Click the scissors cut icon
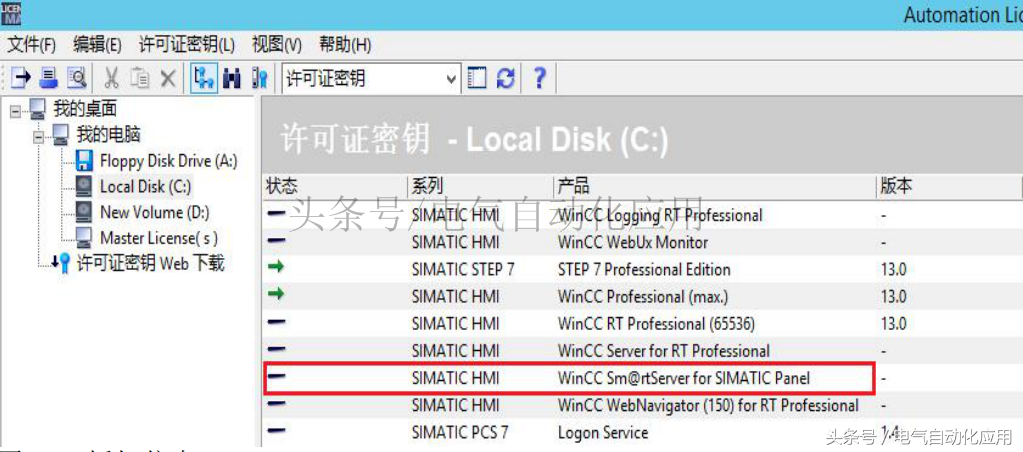1023x452 pixels. tap(112, 78)
